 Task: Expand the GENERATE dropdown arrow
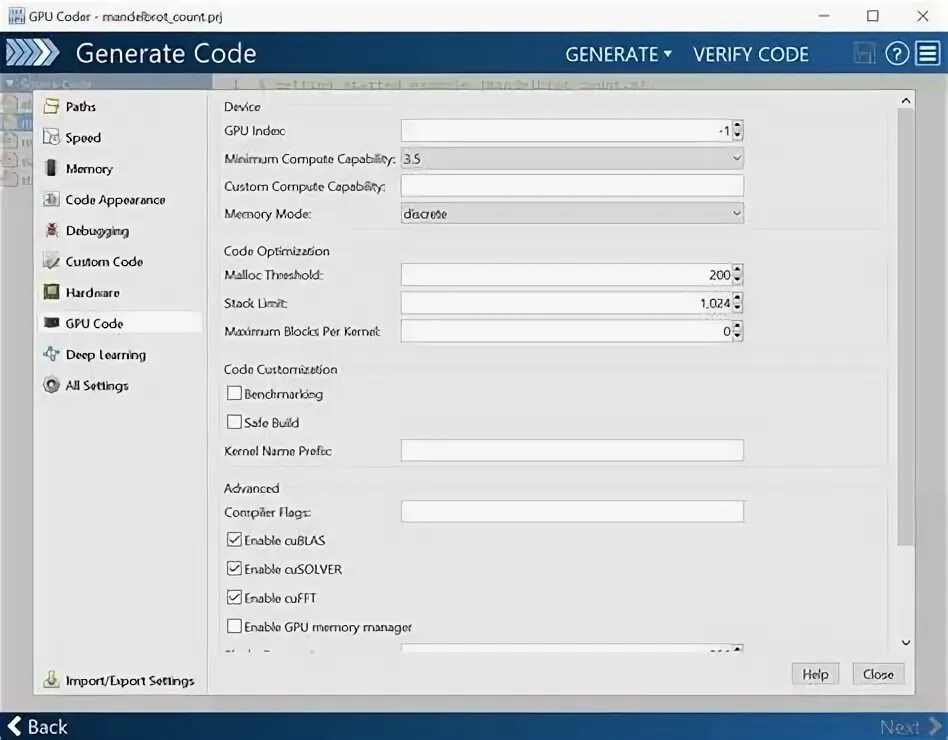tap(667, 54)
